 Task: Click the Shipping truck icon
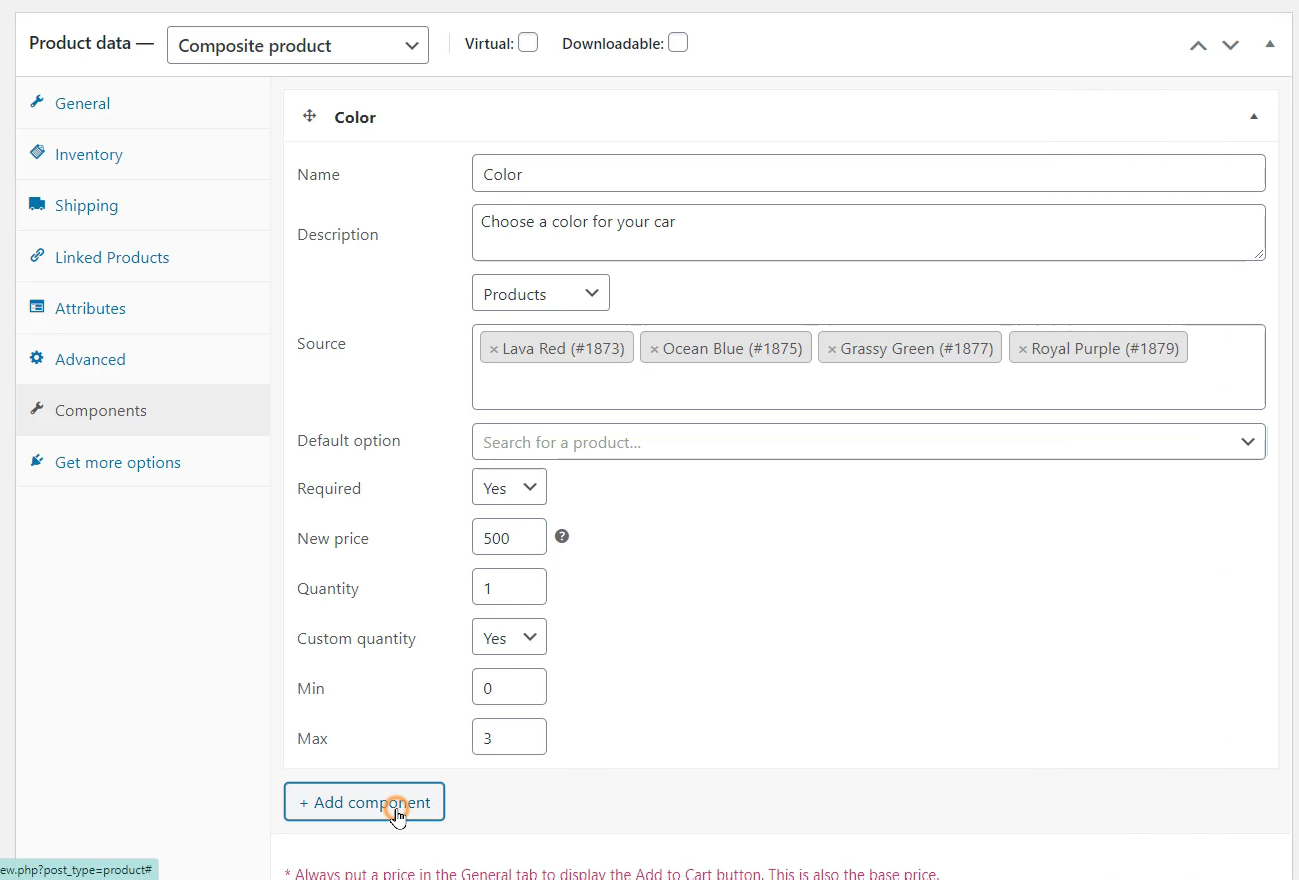[x=37, y=204]
